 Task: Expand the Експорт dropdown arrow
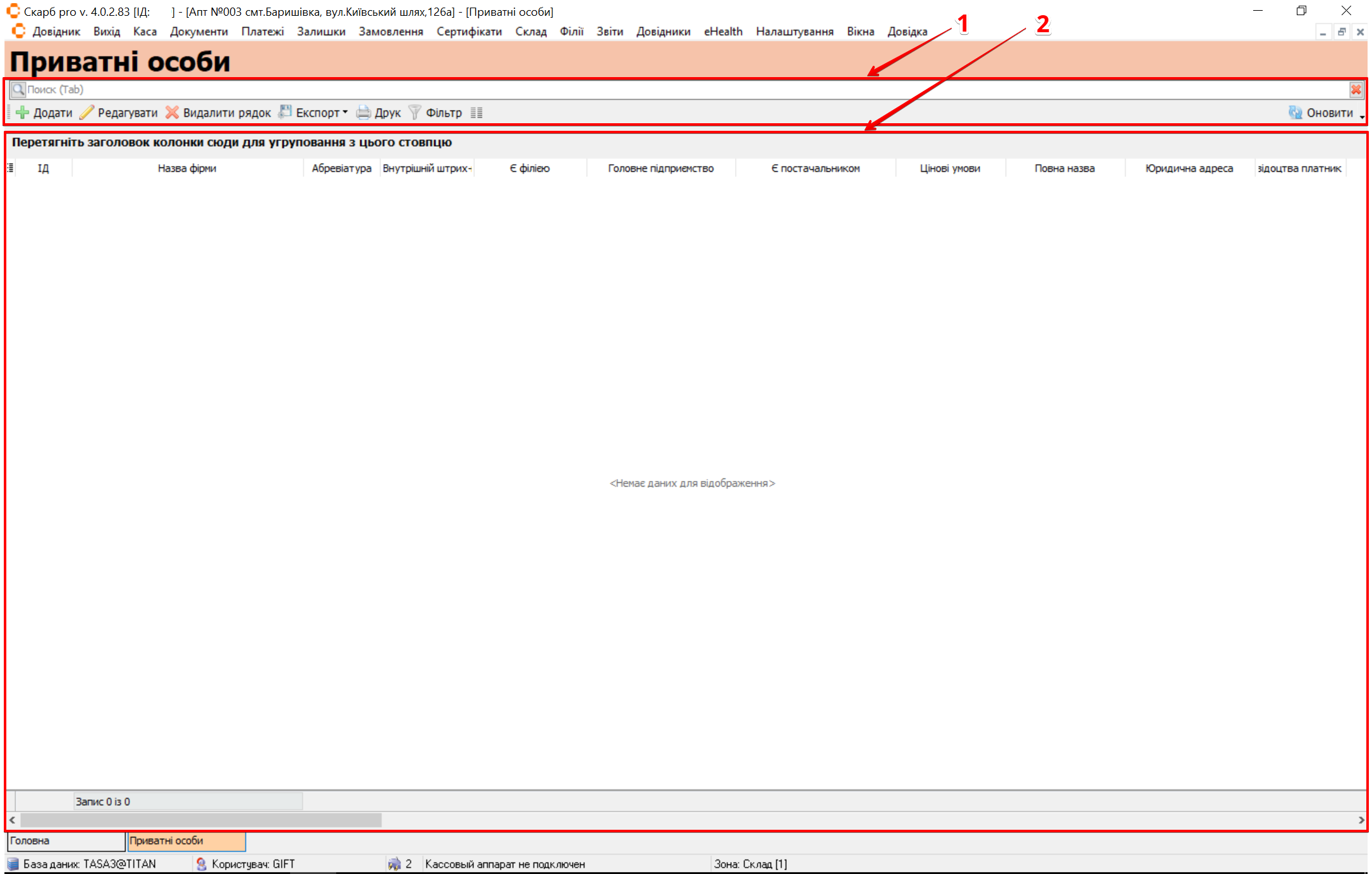point(345,112)
